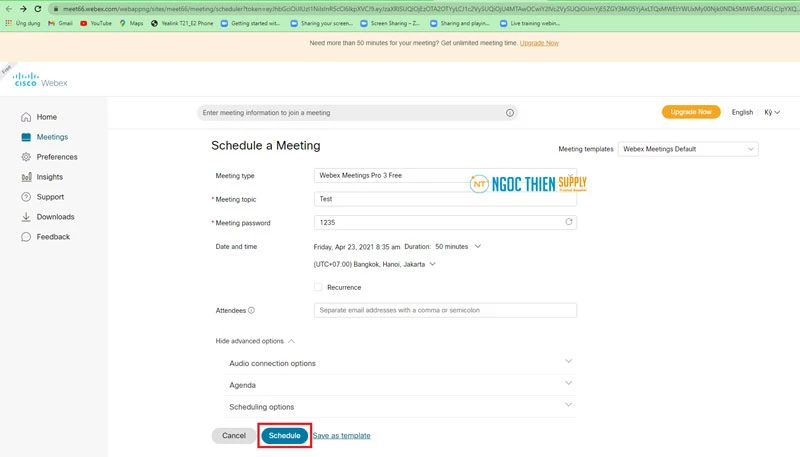800x457 pixels.
Task: Click the orange Upgrade Now button
Action: point(691,112)
